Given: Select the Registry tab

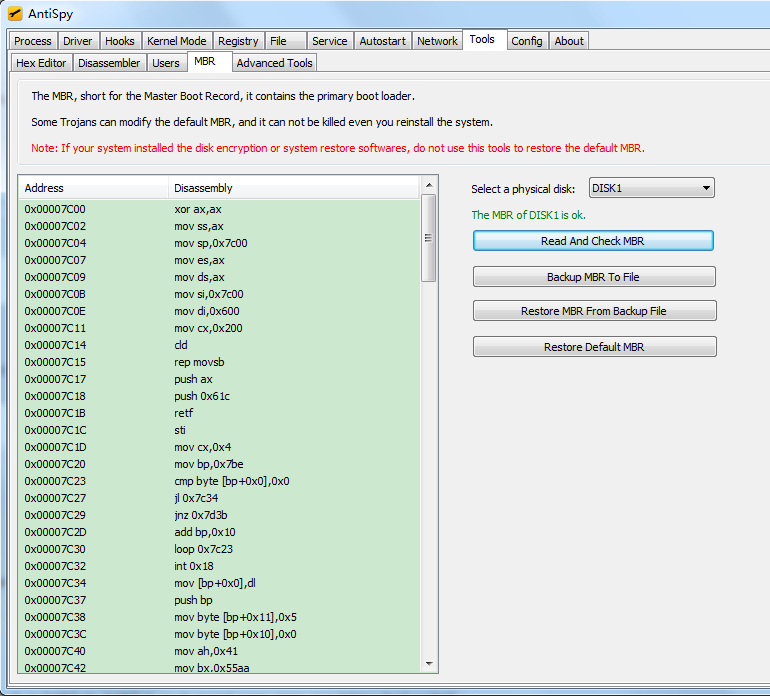Looking at the screenshot, I should pos(238,41).
